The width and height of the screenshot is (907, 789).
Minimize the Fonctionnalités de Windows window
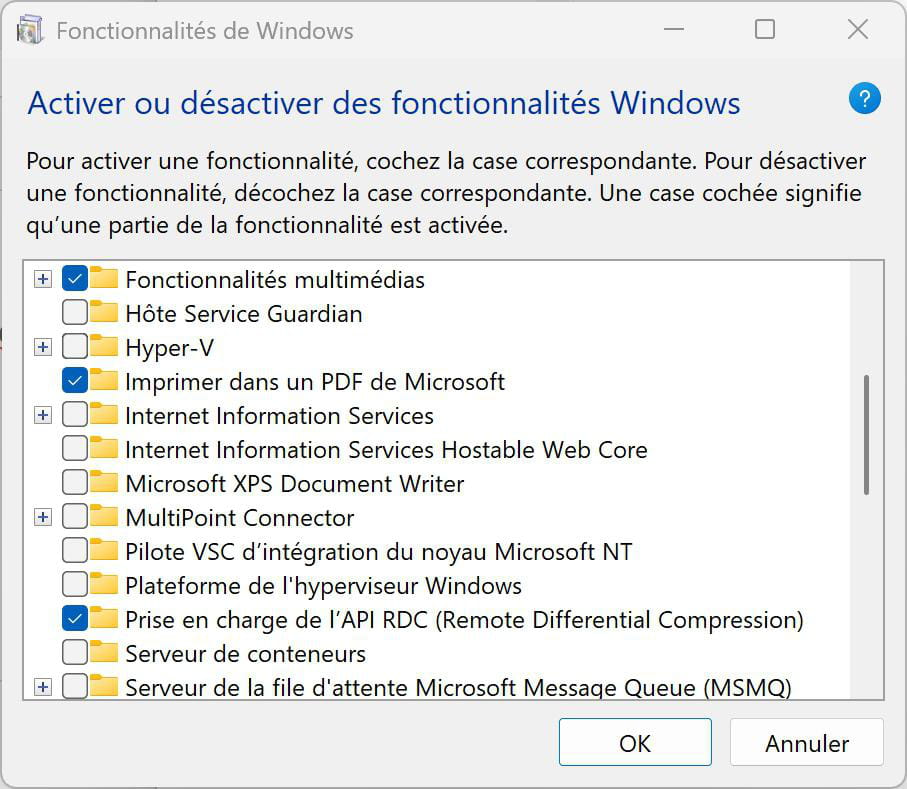point(674,29)
